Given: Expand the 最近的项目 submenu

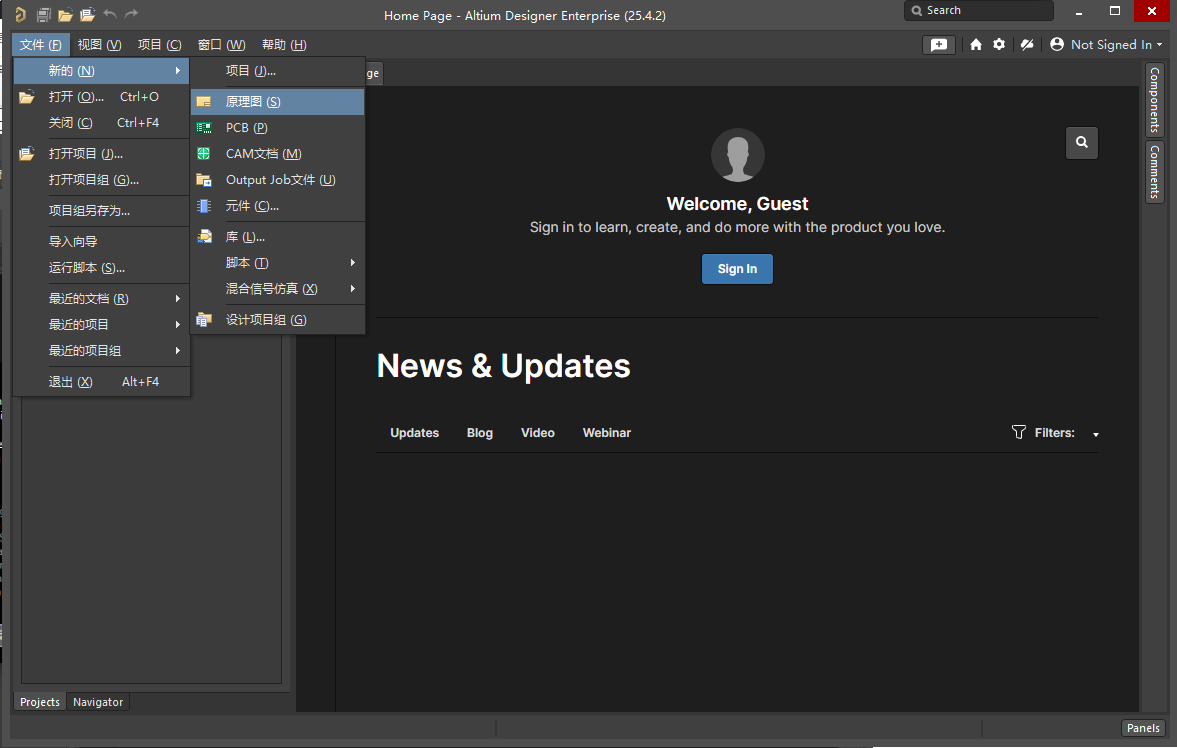Looking at the screenshot, I should [x=101, y=324].
